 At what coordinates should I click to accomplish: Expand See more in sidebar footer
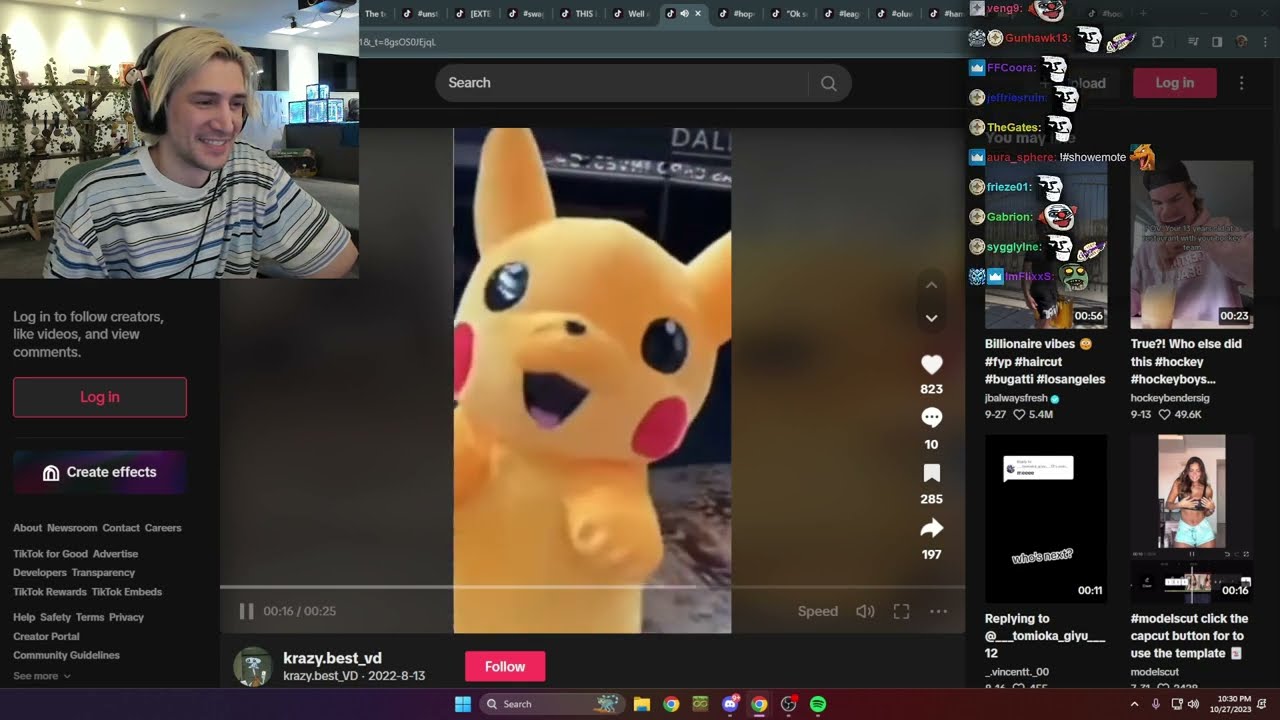pyautogui.click(x=41, y=676)
